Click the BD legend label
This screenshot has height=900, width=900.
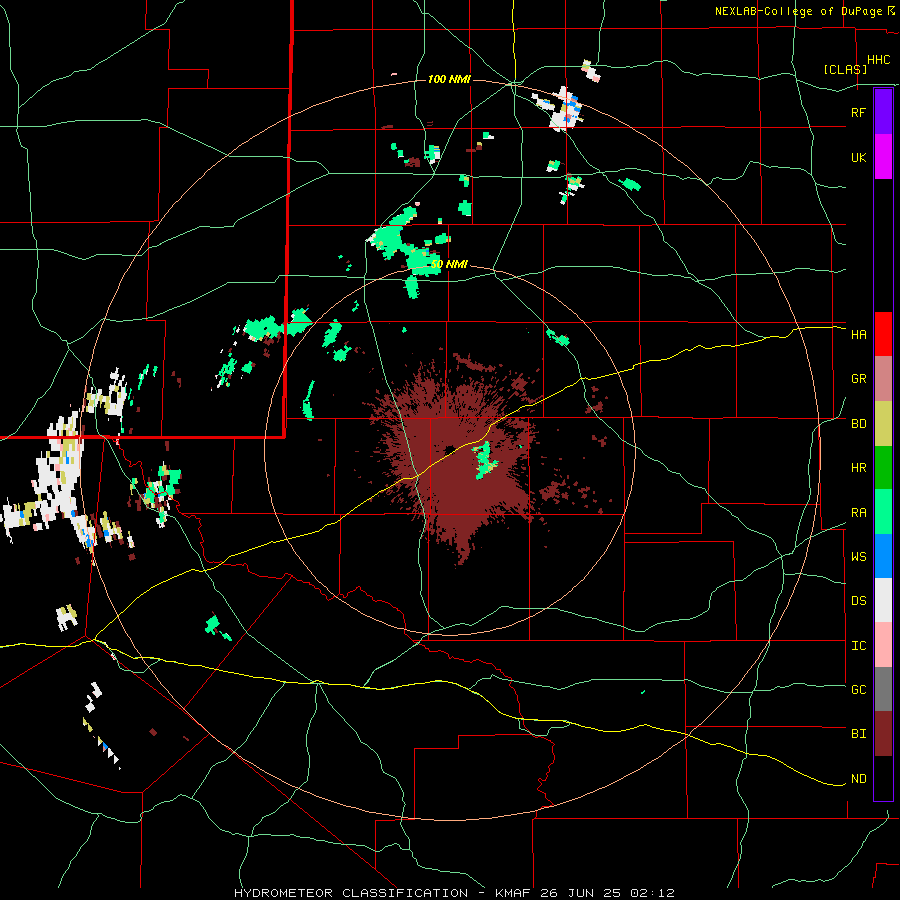click(858, 424)
